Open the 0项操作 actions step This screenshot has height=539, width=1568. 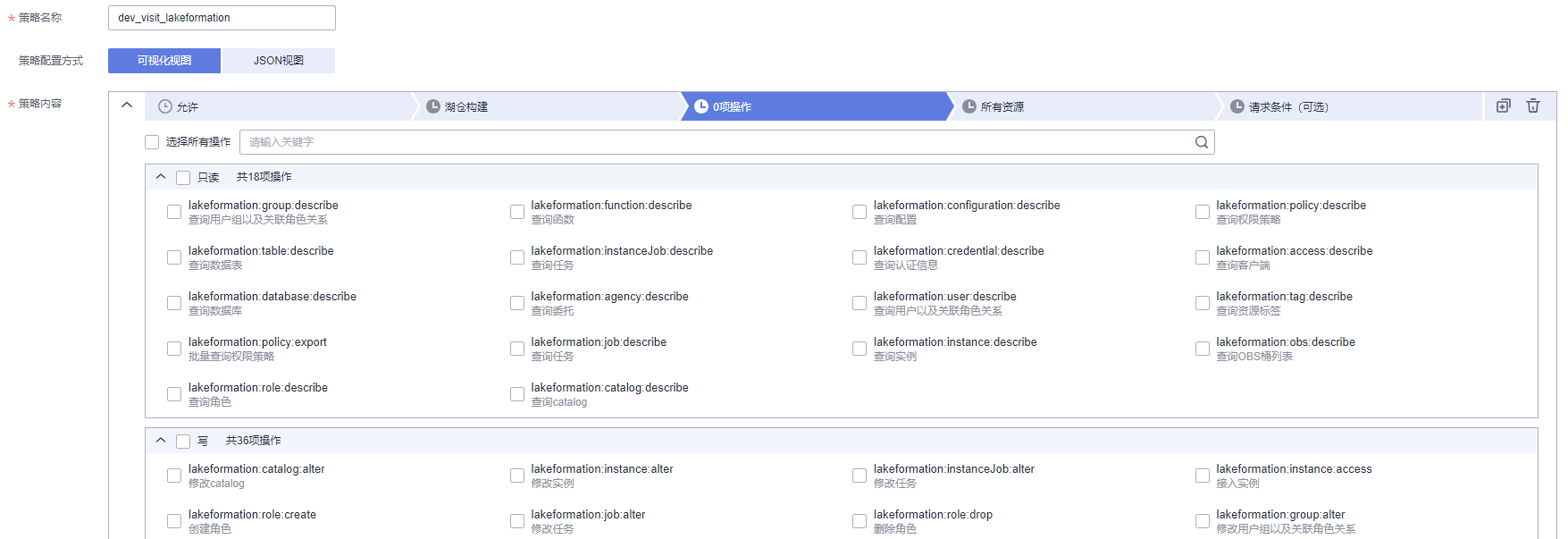pyautogui.click(x=815, y=106)
